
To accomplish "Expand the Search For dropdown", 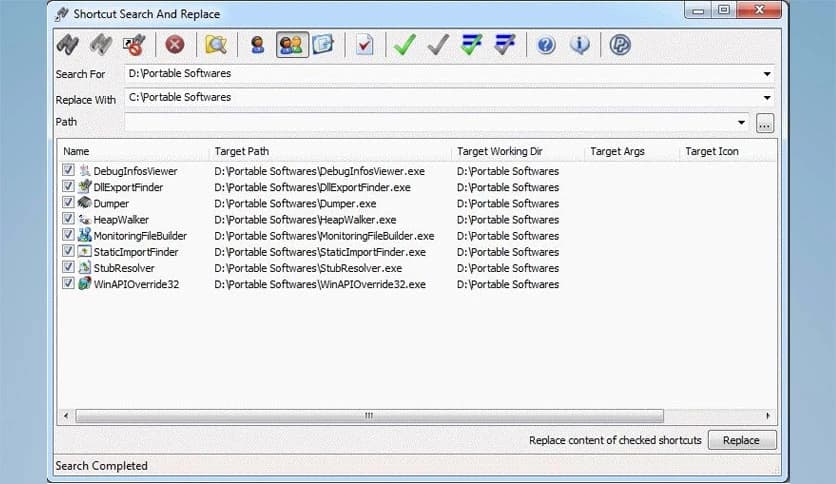I will pos(766,74).
